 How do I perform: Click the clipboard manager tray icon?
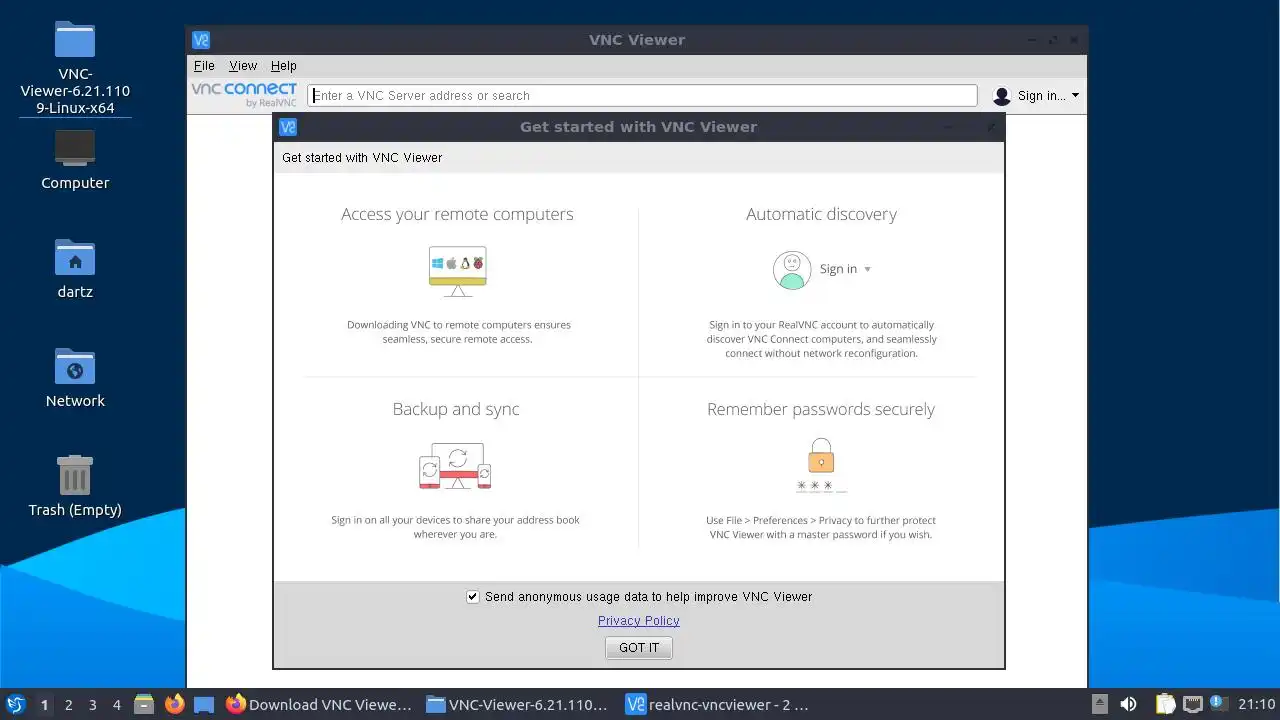click(x=1165, y=705)
